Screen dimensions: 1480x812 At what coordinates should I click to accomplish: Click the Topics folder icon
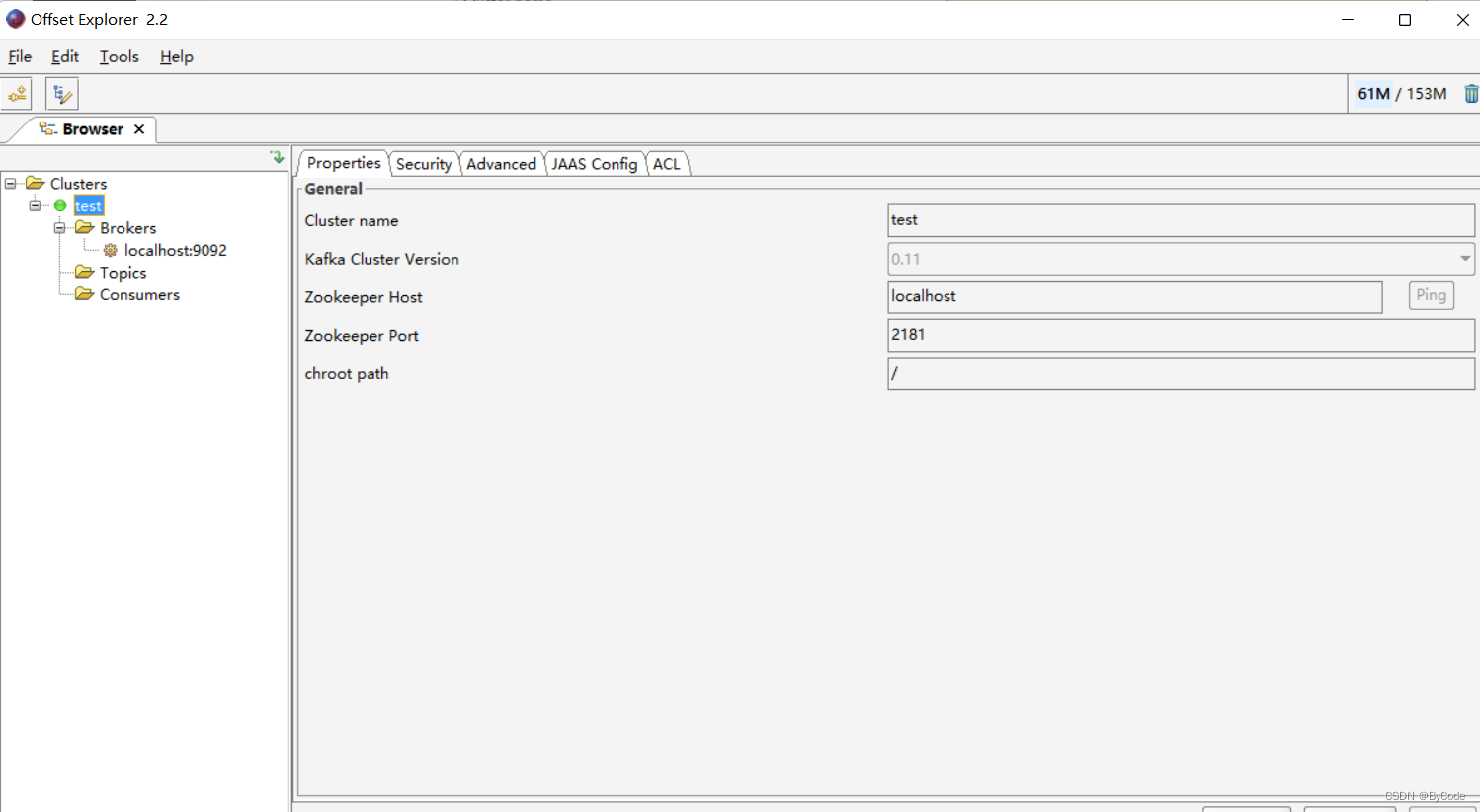pyautogui.click(x=85, y=272)
